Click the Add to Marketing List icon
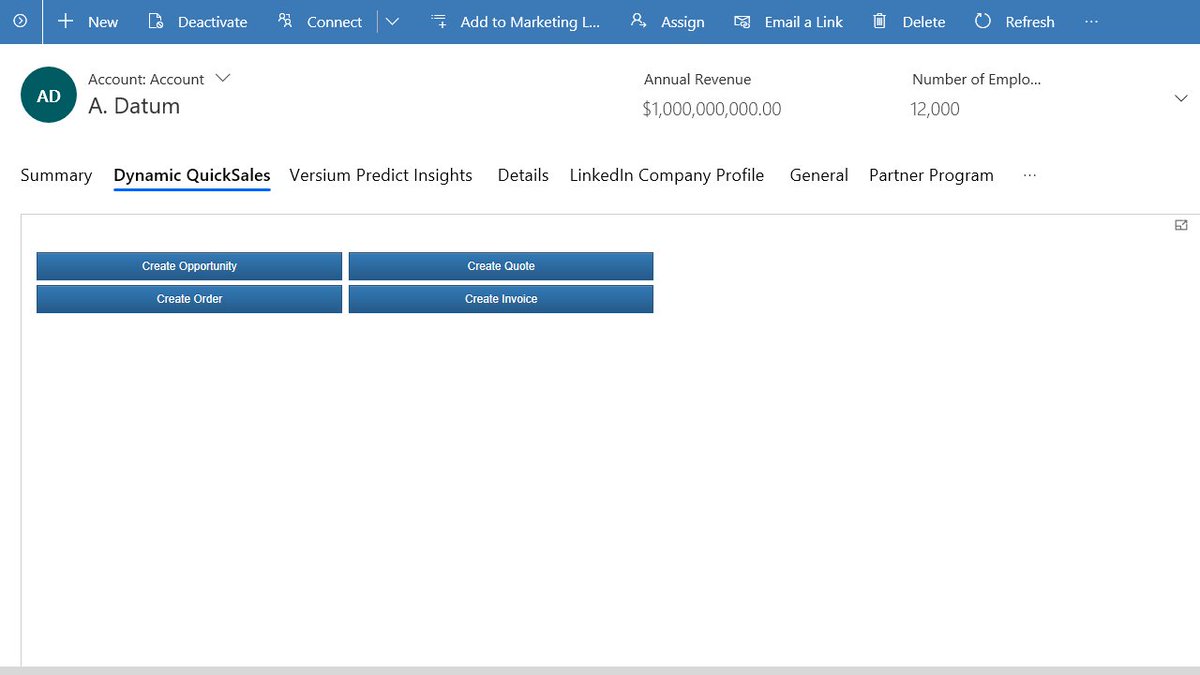Screen dimensions: 1200x675 coord(438,21)
